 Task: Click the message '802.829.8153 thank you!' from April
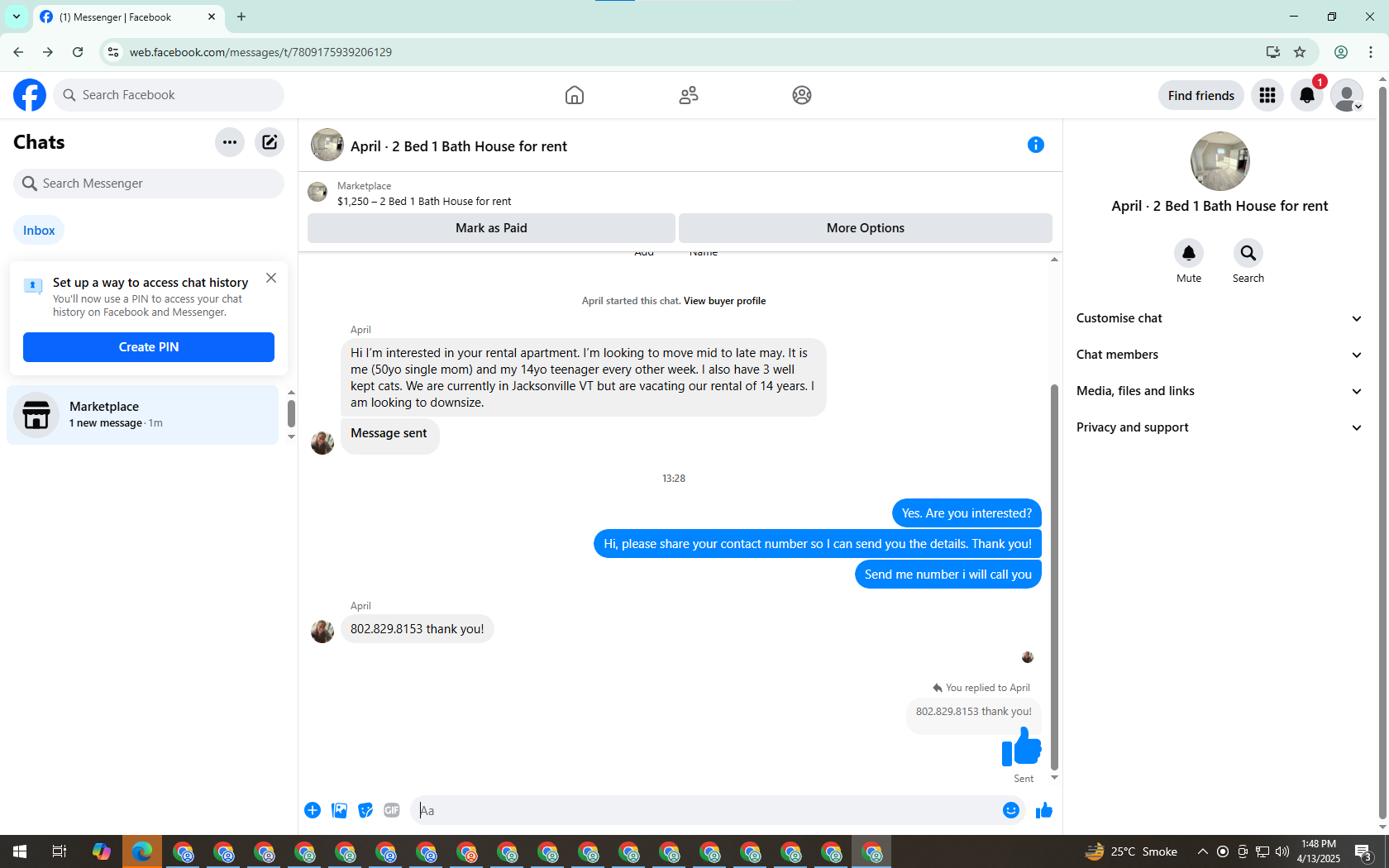point(418,629)
